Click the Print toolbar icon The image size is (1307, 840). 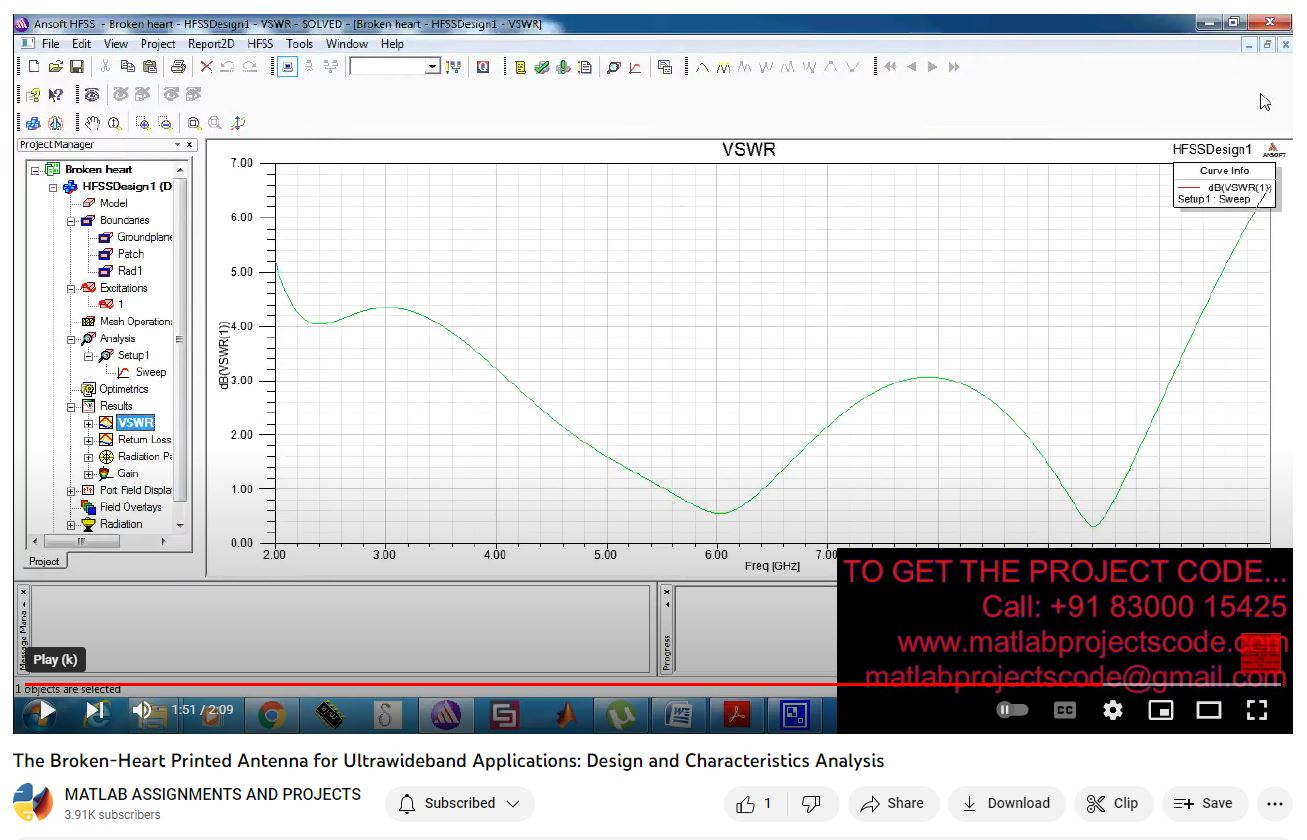(x=178, y=67)
